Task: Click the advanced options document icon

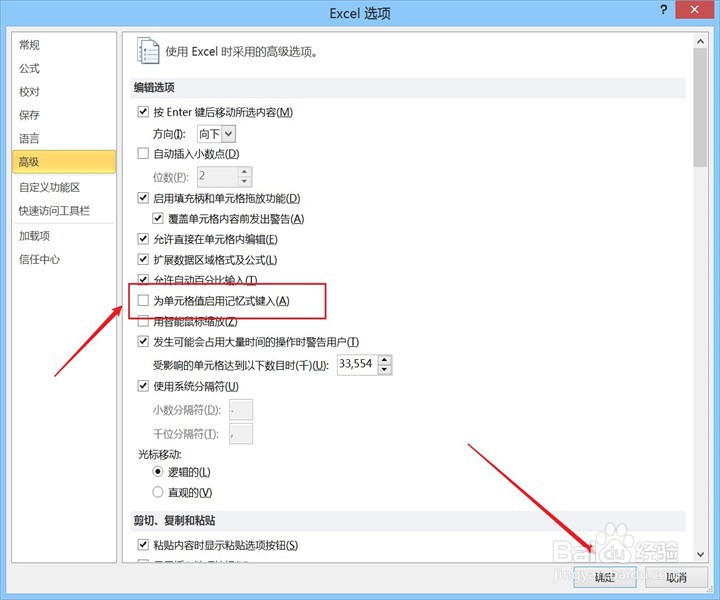Action: [x=148, y=50]
